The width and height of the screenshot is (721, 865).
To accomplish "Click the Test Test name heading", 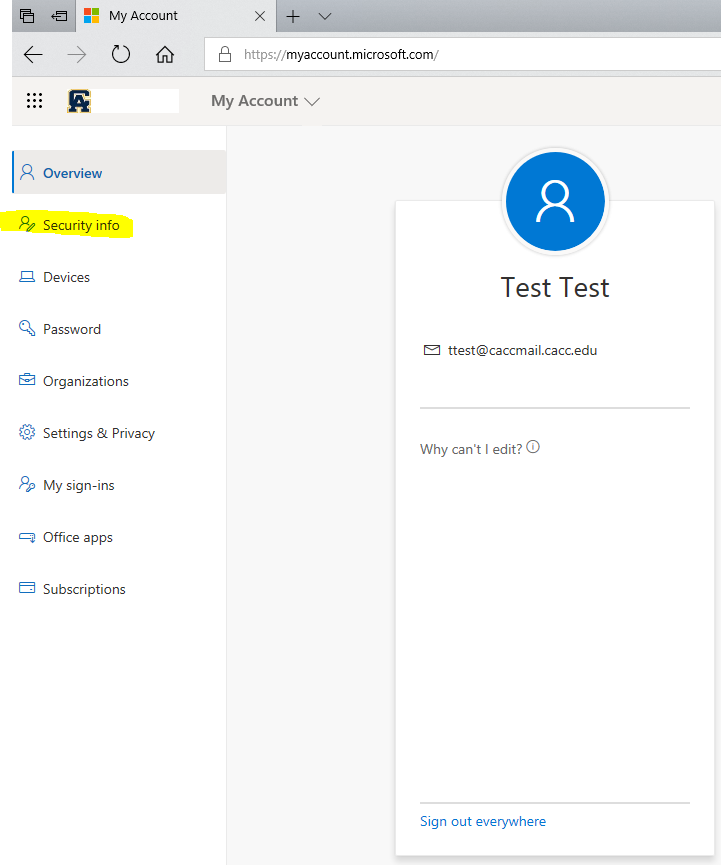I will [555, 287].
